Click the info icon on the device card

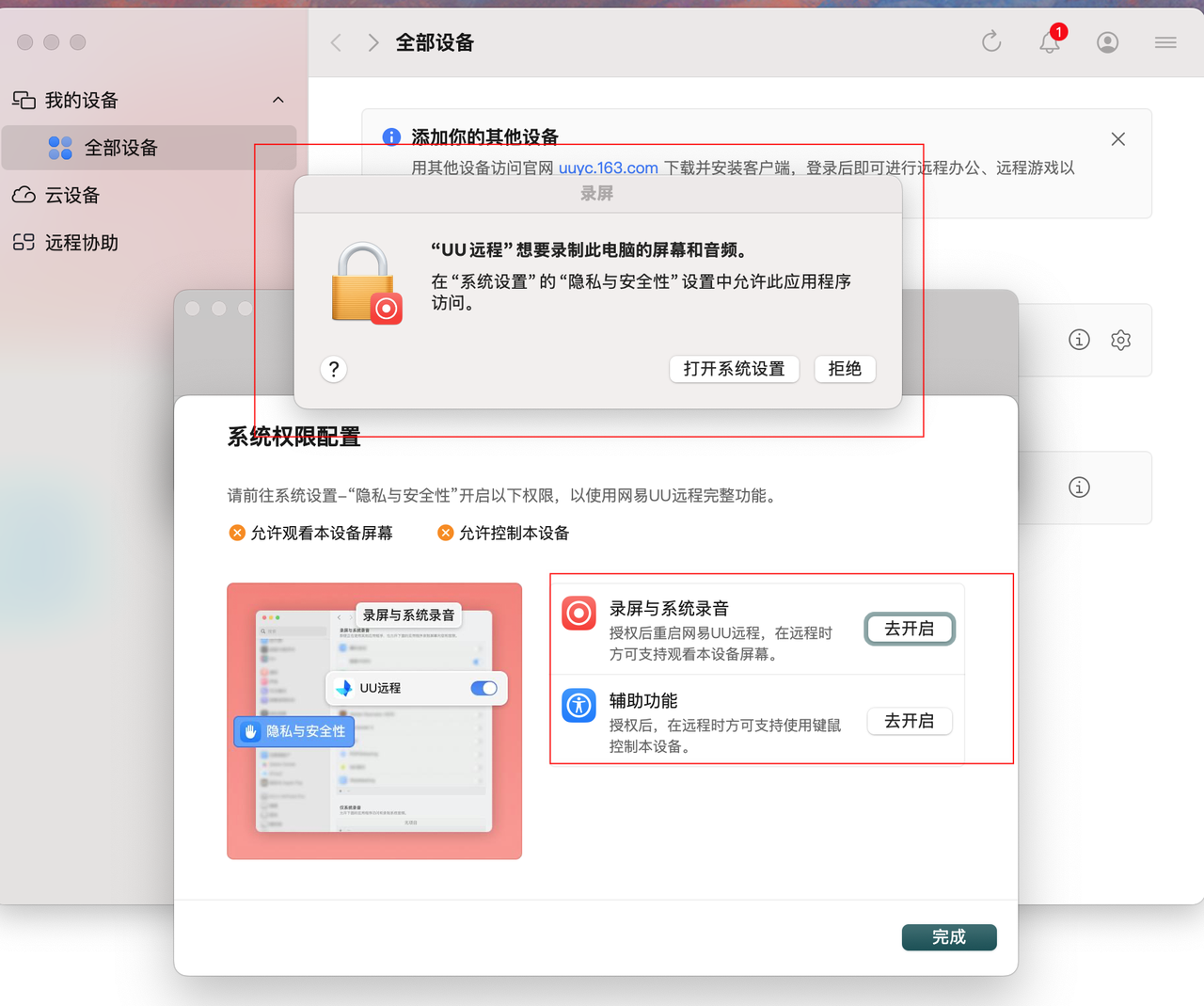tap(1079, 340)
